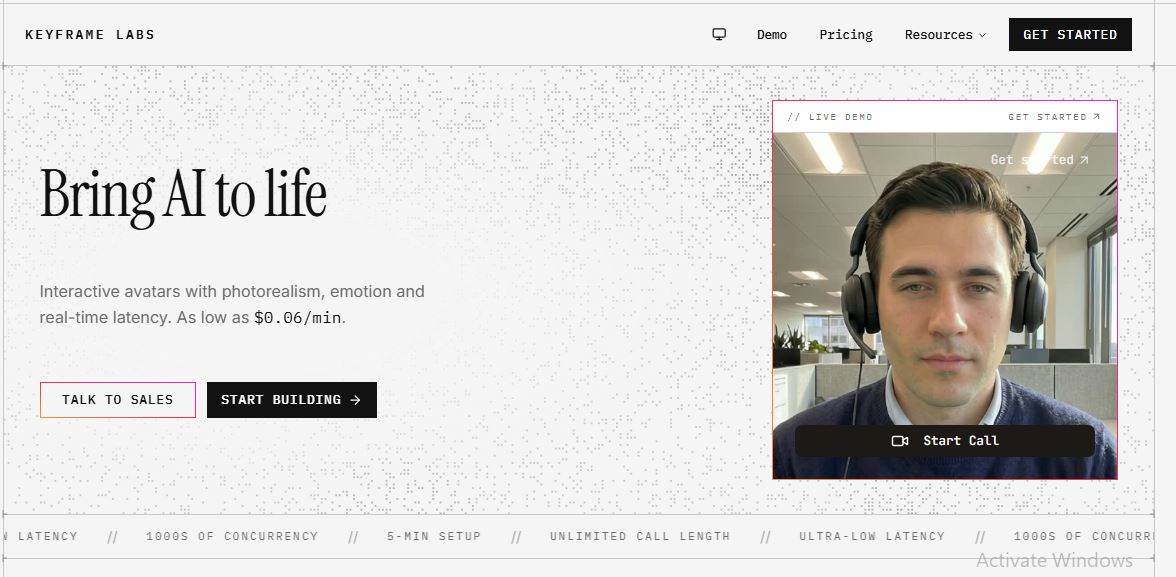Screen dimensions: 1176x577
Task: Click the Get Started link in live demo header
Action: pos(1054,117)
